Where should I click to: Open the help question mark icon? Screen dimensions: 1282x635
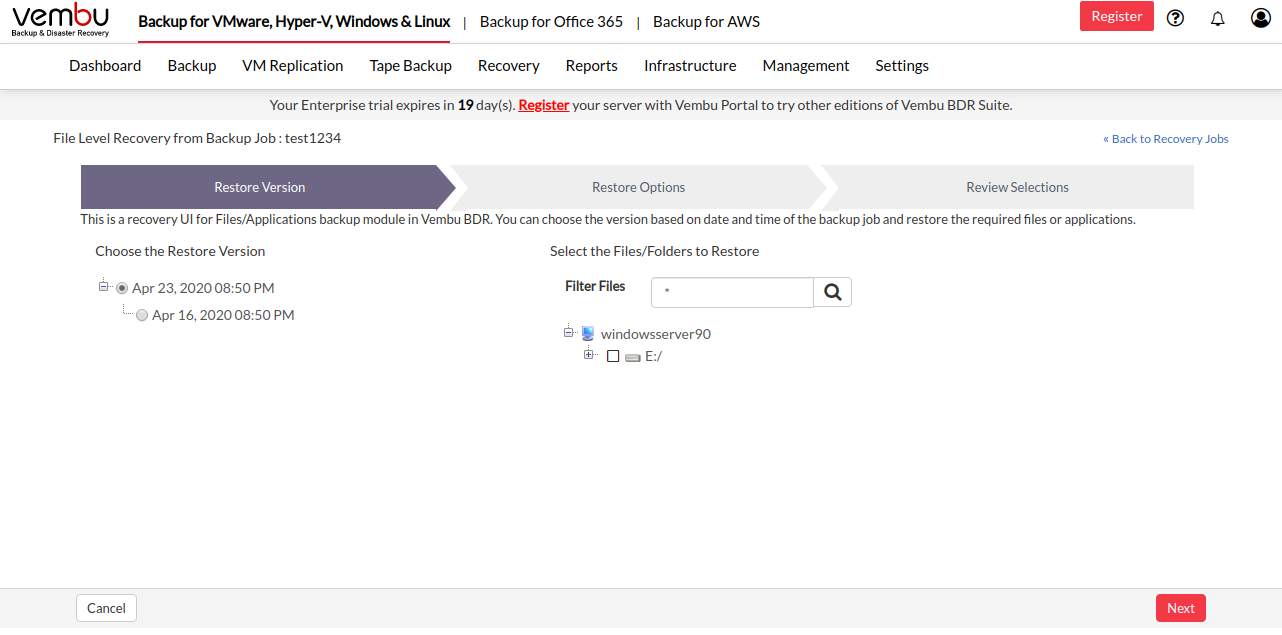pos(1176,18)
